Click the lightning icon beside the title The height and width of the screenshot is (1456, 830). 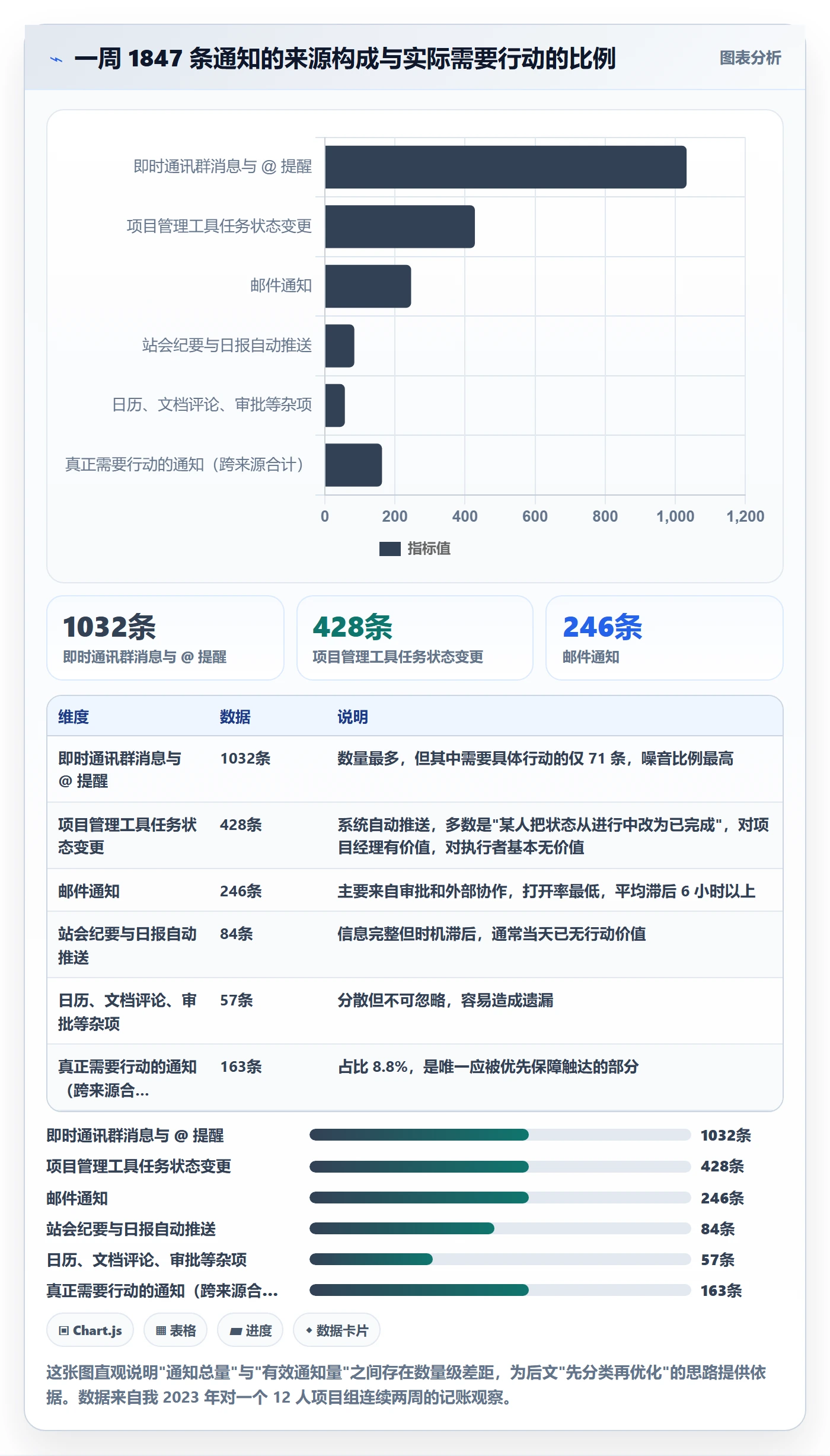56,59
